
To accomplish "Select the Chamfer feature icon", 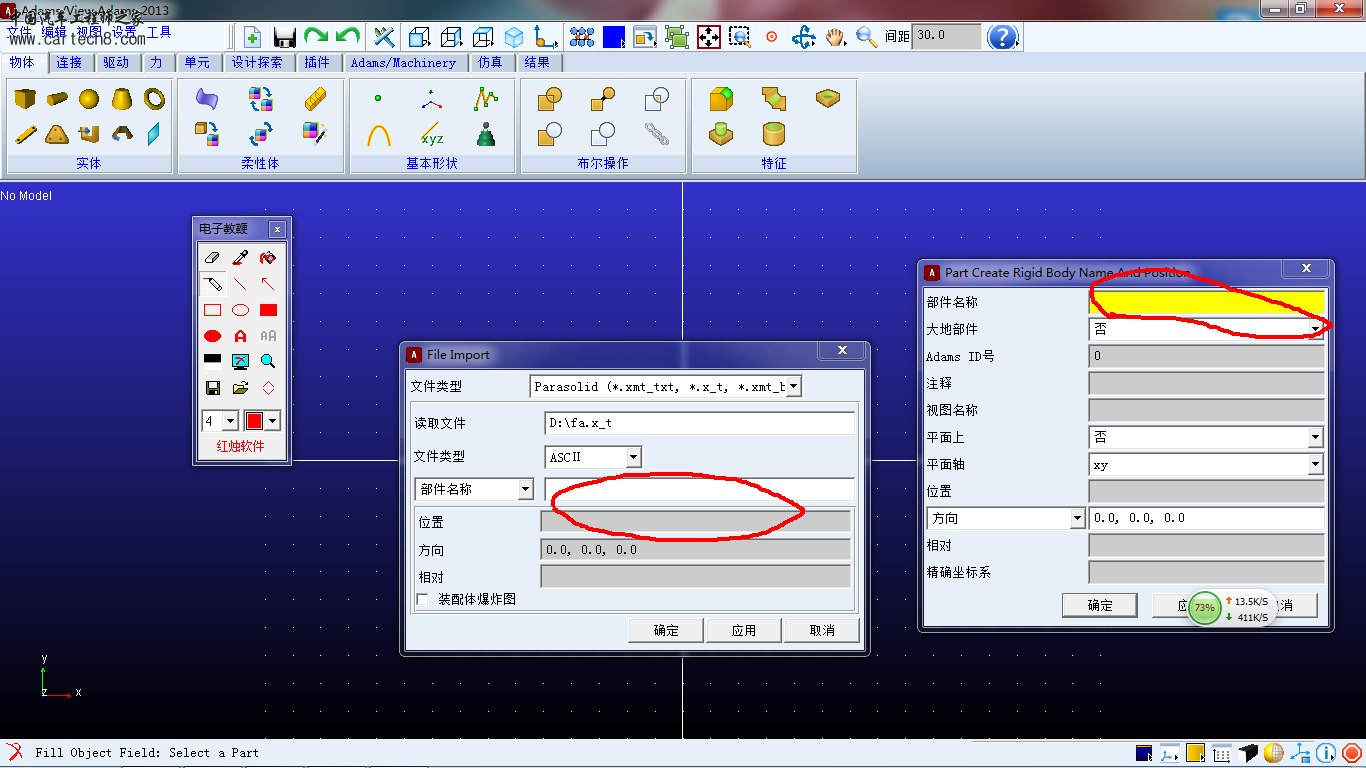I will (x=774, y=99).
